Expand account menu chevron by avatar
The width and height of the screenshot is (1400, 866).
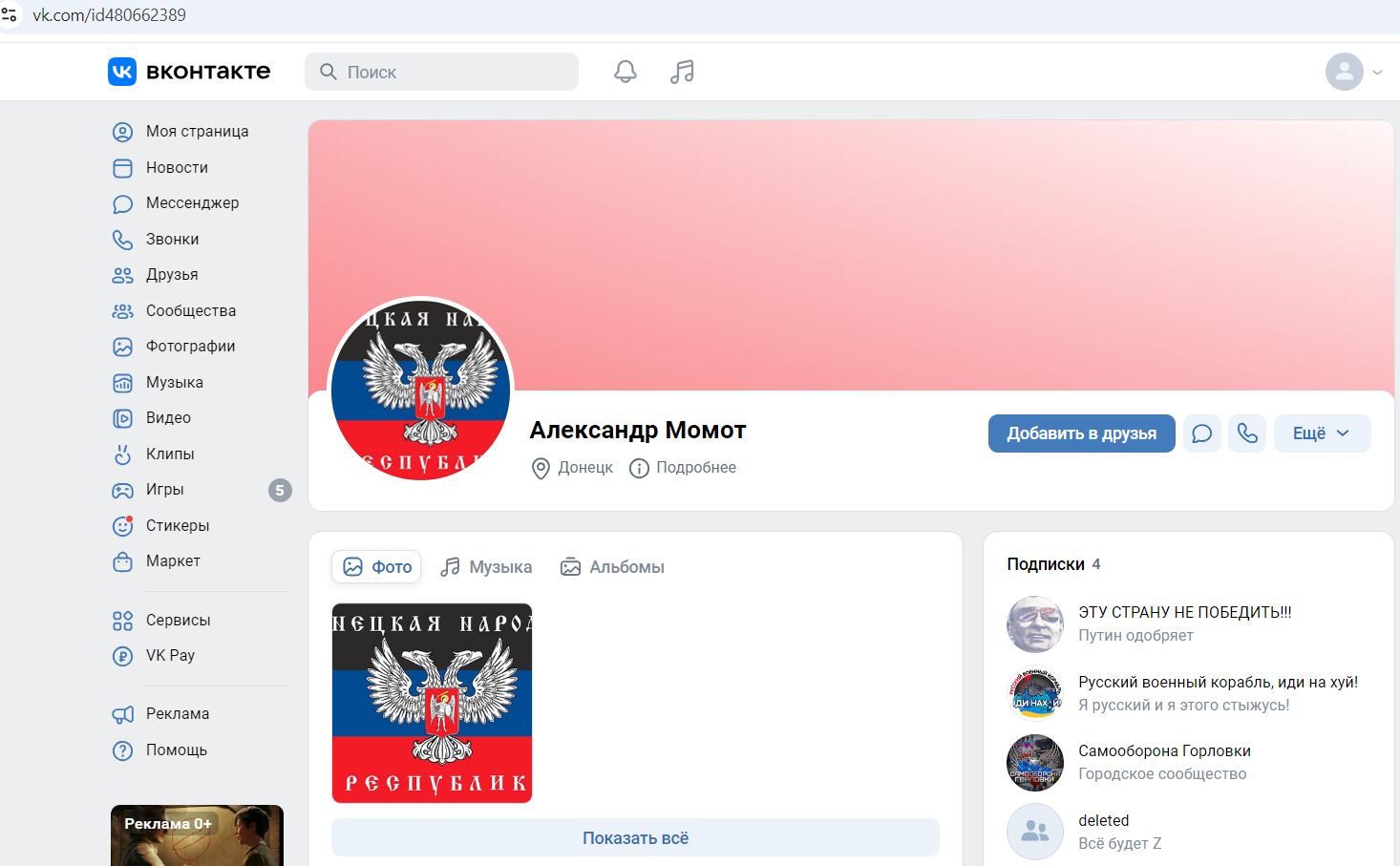pyautogui.click(x=1377, y=73)
